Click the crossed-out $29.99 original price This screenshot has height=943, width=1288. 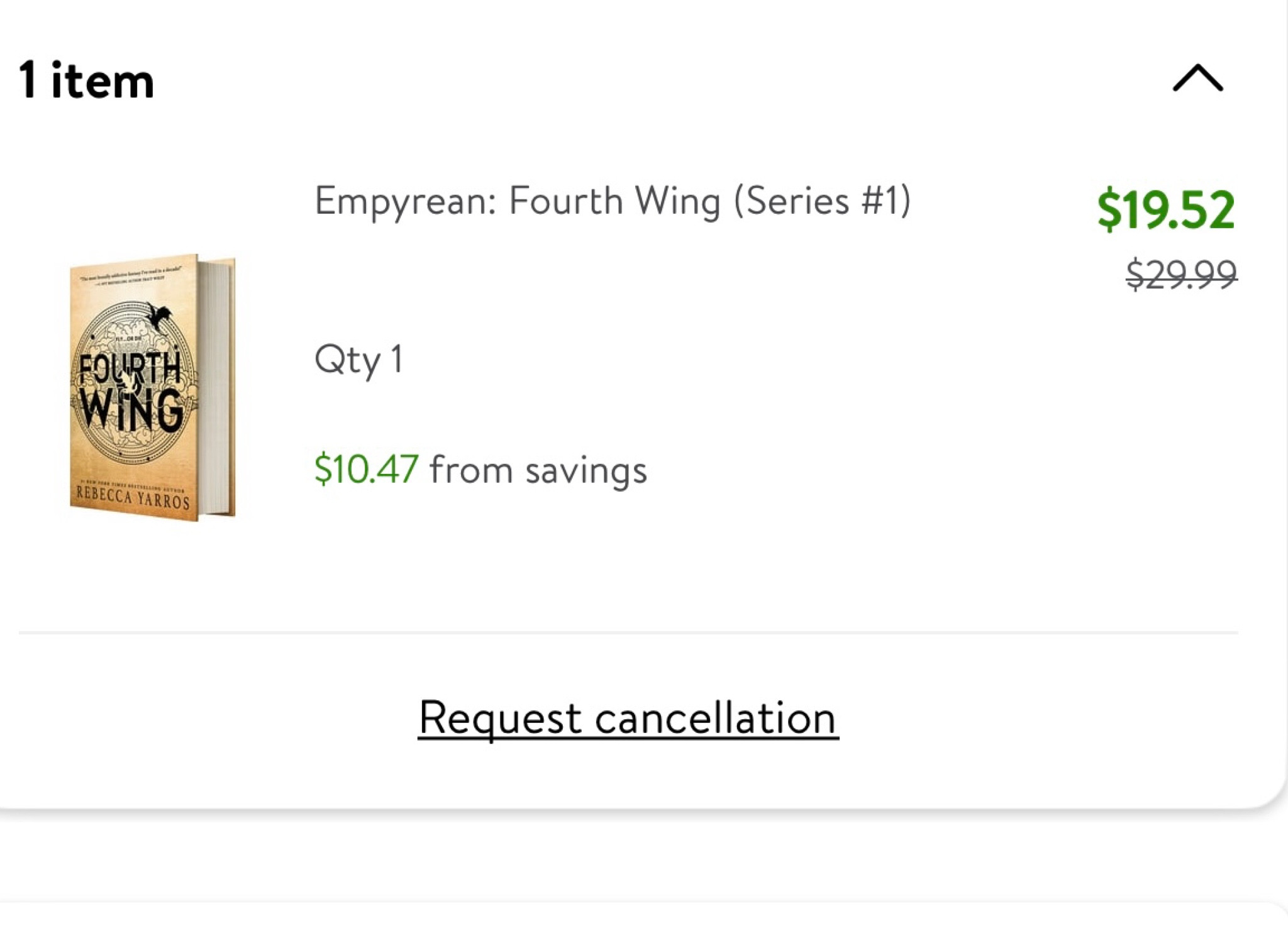click(x=1181, y=274)
